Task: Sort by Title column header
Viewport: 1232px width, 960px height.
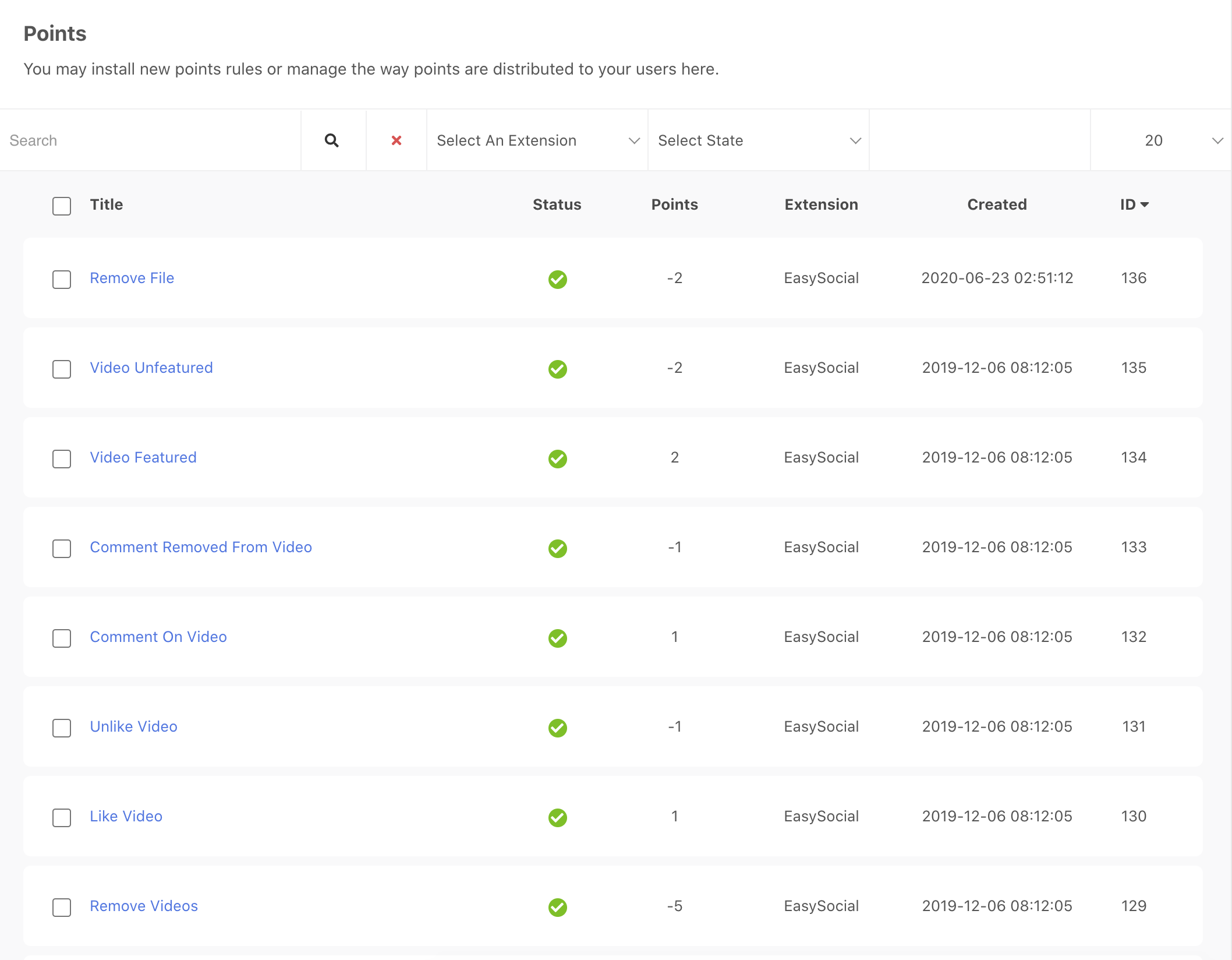Action: tap(107, 204)
